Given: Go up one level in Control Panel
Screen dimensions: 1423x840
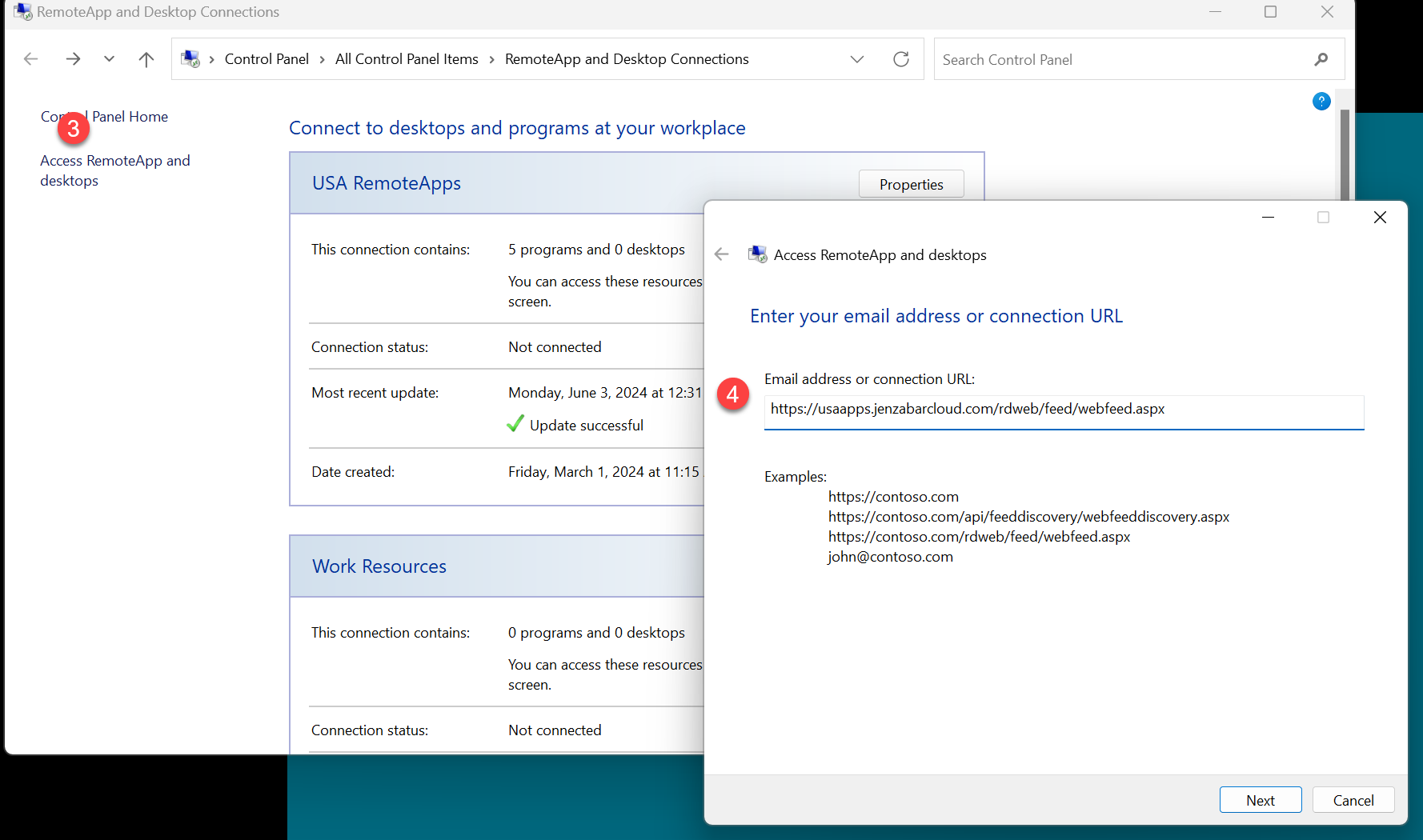Looking at the screenshot, I should pos(146,59).
